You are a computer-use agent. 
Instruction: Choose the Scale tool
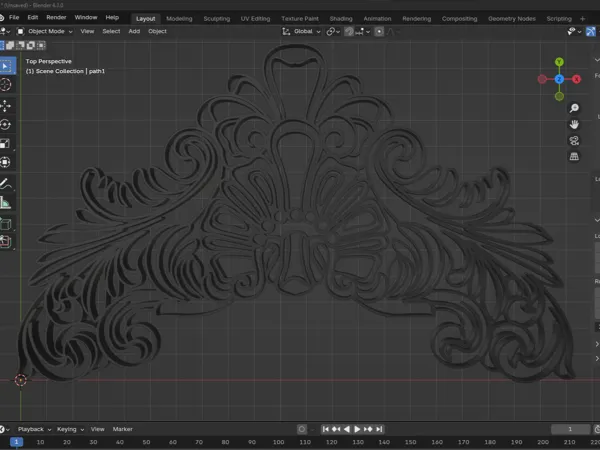(x=6, y=143)
